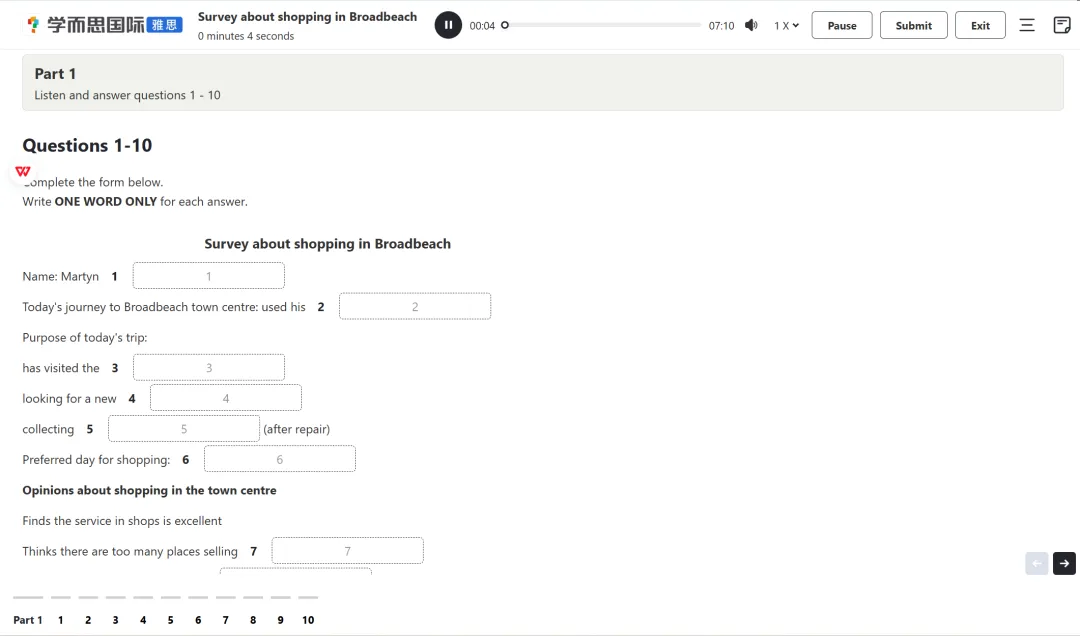Screen dimensions: 1080x636
Task: Select the Part 1 navigation tab
Action: click(x=28, y=620)
